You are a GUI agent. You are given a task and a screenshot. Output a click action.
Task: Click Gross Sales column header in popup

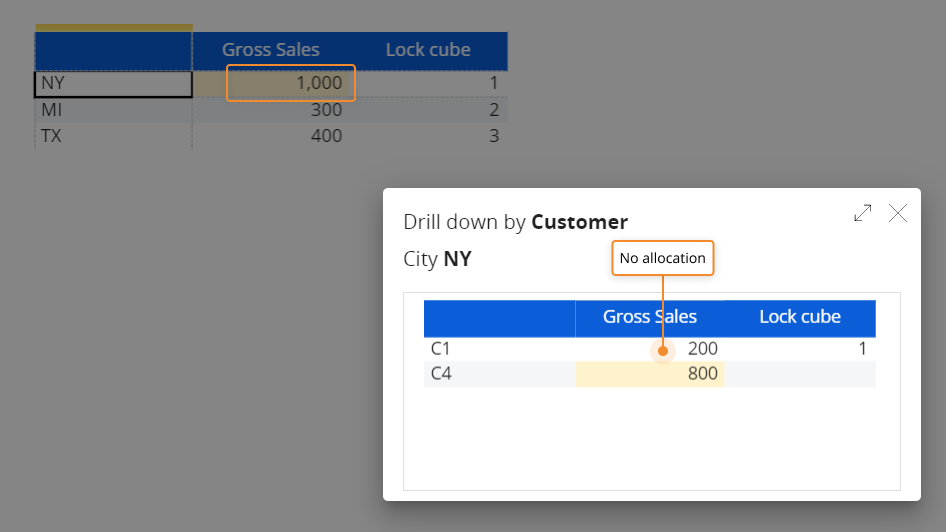click(x=650, y=317)
